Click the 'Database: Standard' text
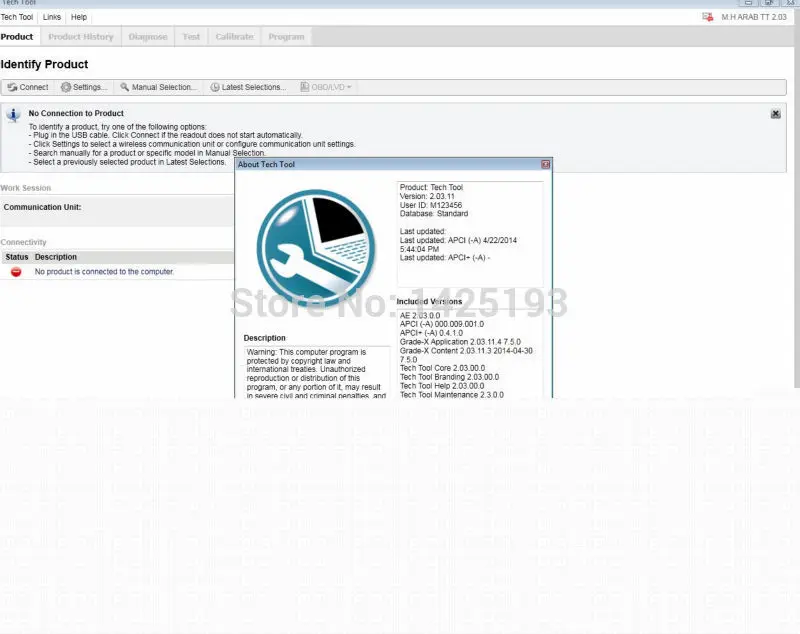 [434, 214]
